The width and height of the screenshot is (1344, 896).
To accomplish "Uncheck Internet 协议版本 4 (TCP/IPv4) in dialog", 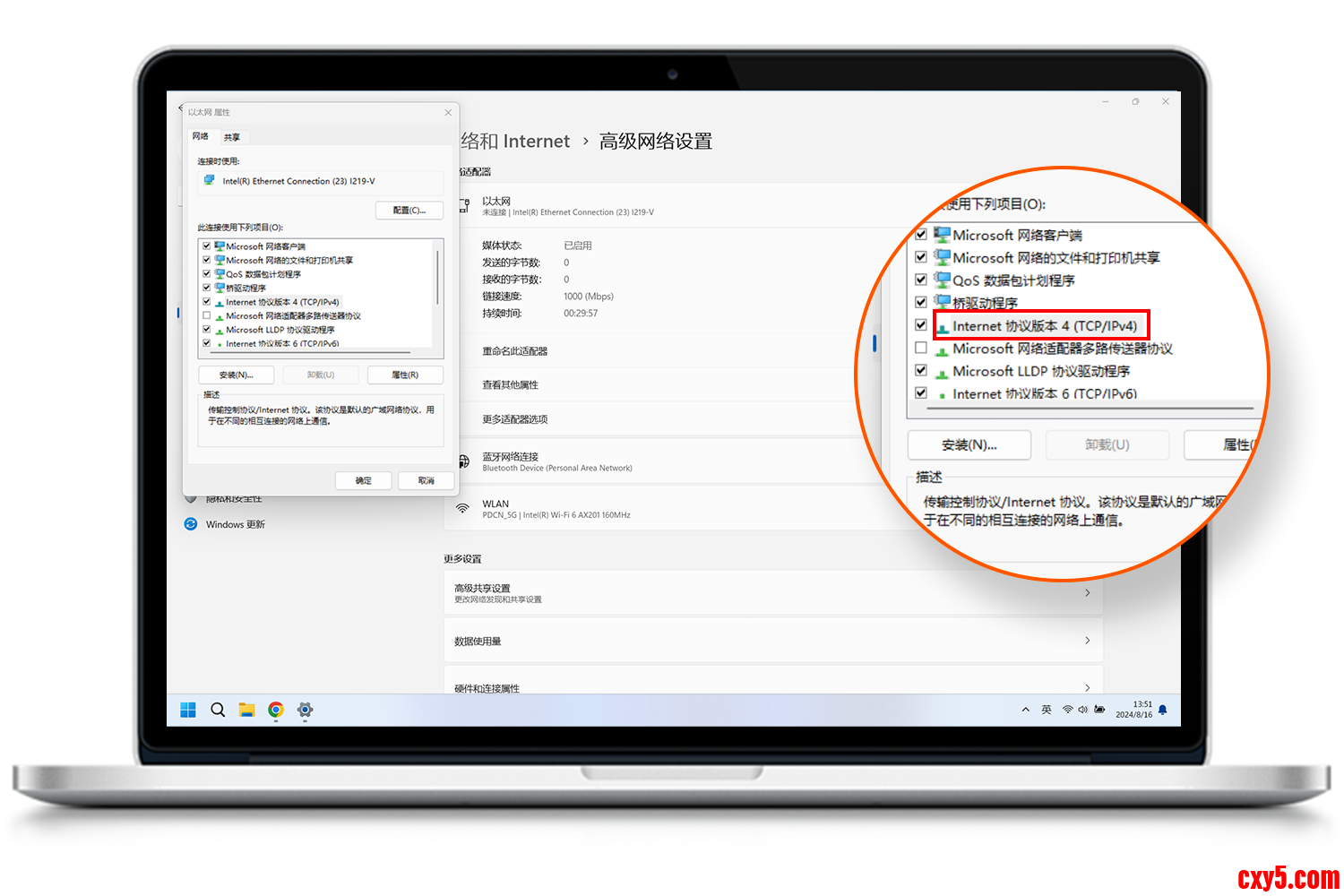I will click(207, 302).
